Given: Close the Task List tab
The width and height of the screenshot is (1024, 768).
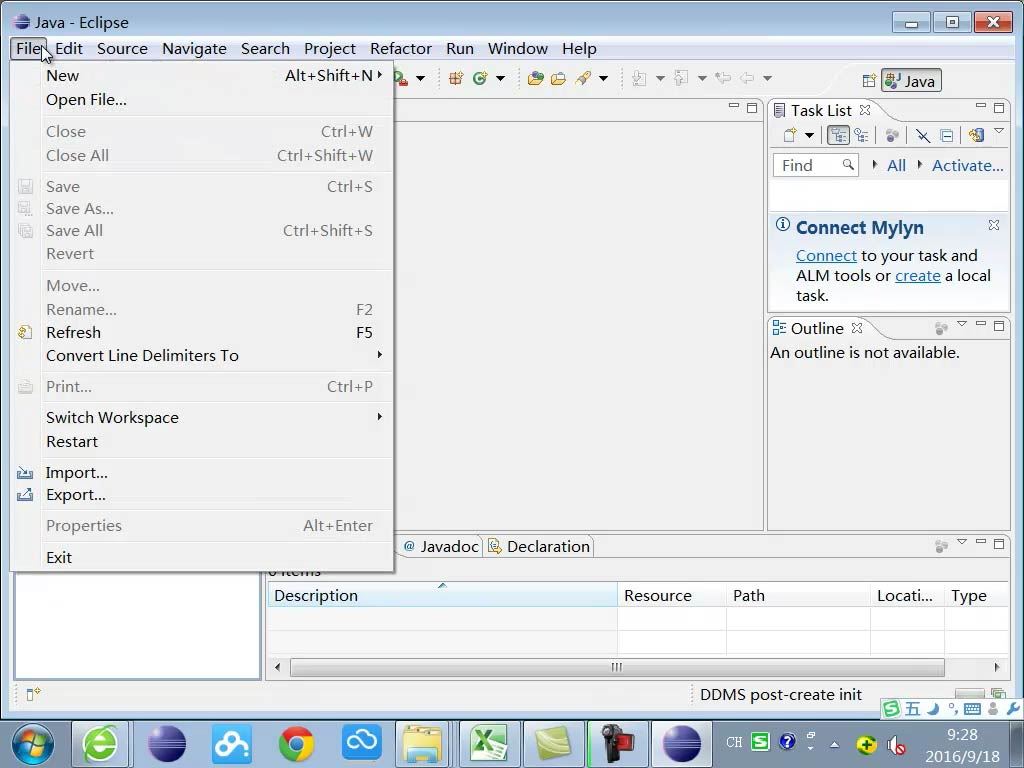Looking at the screenshot, I should point(865,110).
